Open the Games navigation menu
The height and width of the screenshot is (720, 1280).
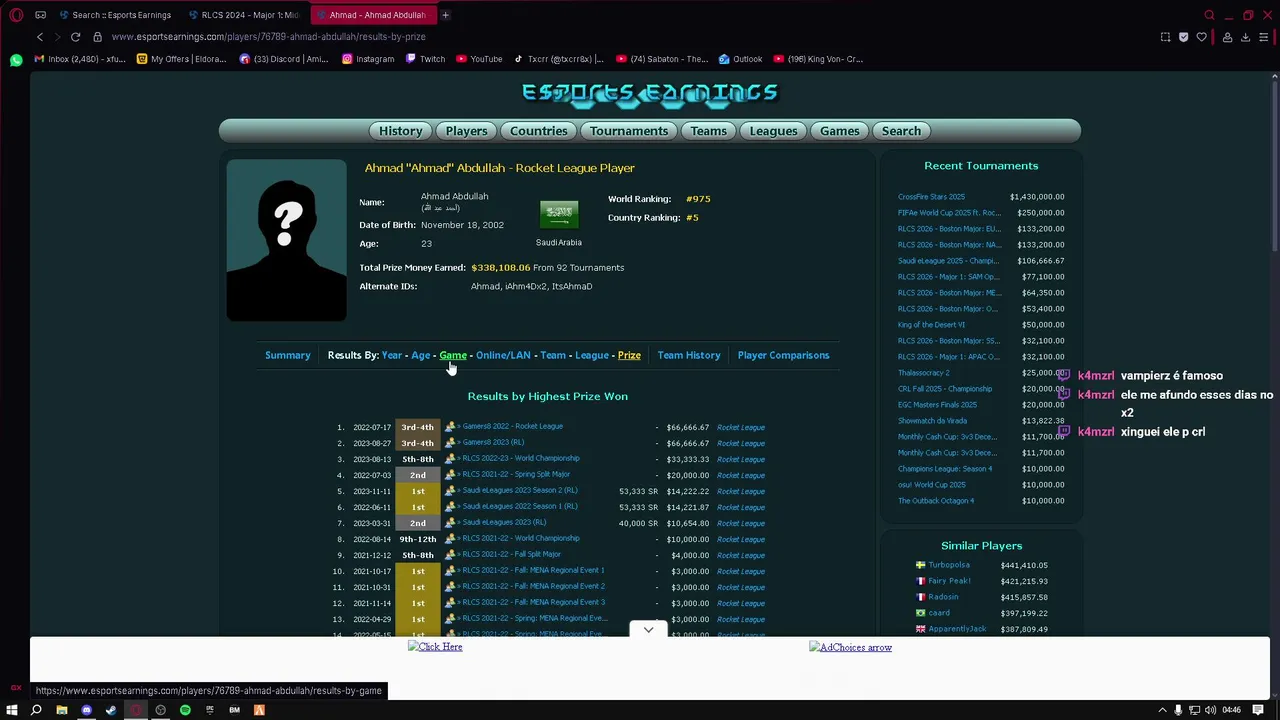tap(839, 131)
